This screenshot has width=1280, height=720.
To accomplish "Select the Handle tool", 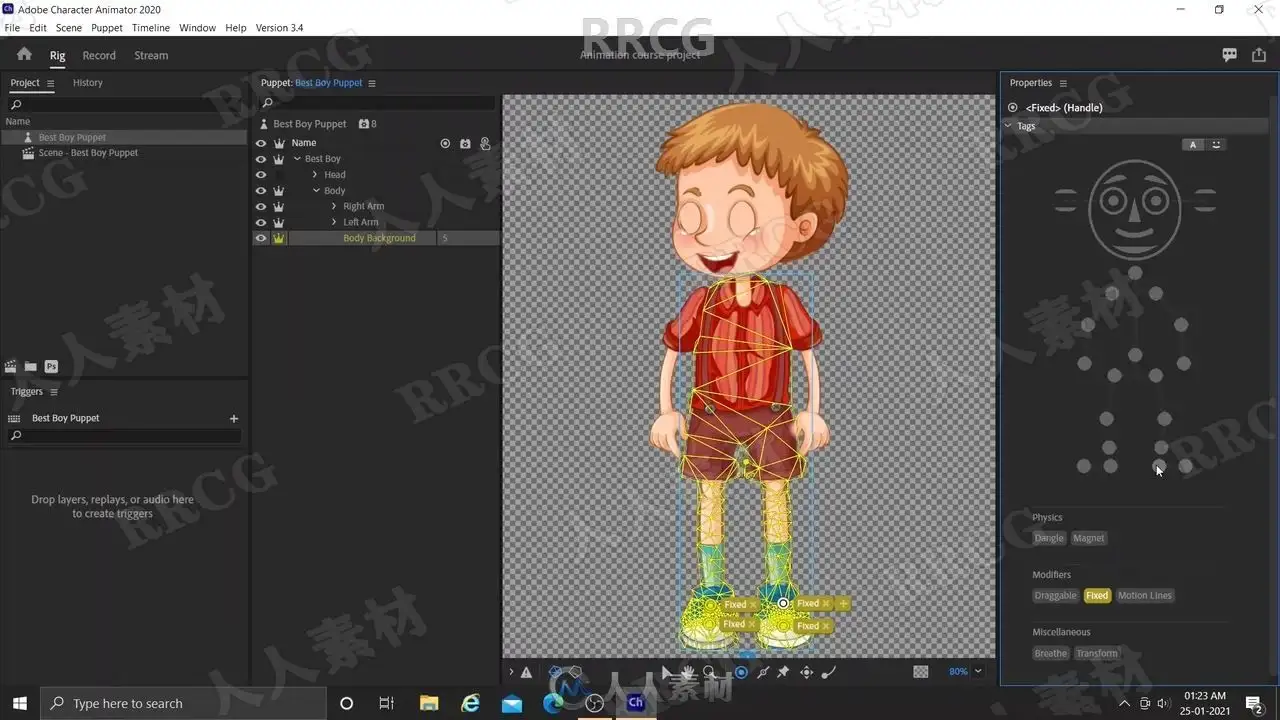I will (x=741, y=672).
